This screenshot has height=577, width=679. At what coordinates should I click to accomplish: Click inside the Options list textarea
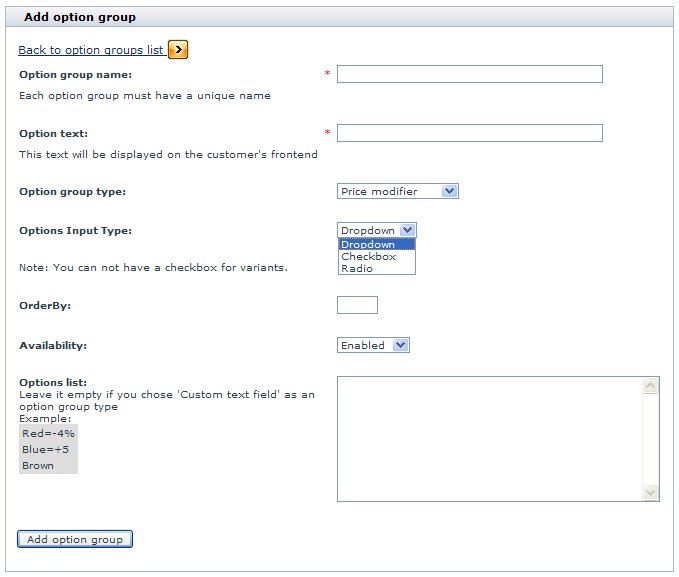pos(490,439)
